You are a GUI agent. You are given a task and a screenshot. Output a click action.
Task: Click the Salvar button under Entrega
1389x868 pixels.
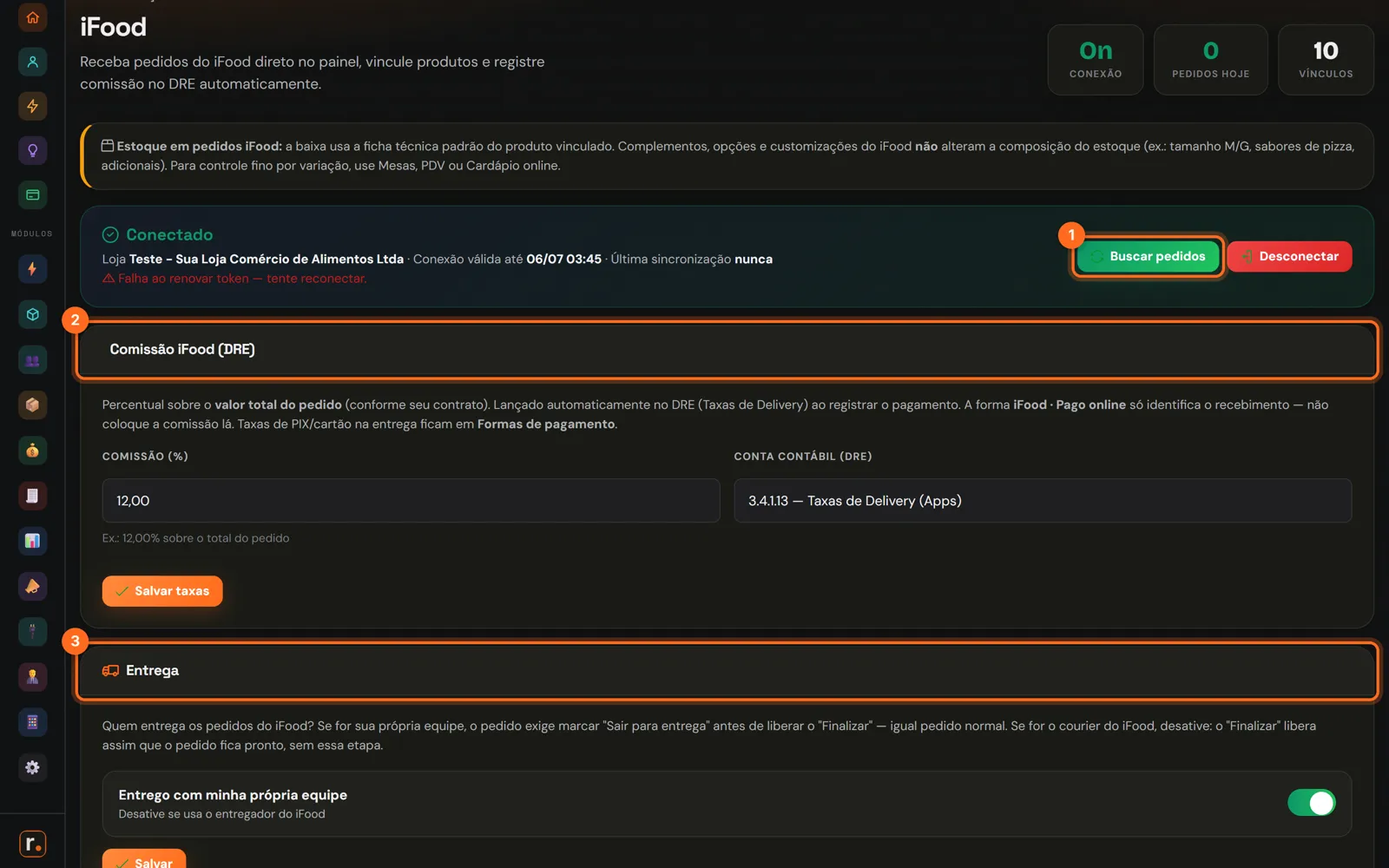[144, 860]
